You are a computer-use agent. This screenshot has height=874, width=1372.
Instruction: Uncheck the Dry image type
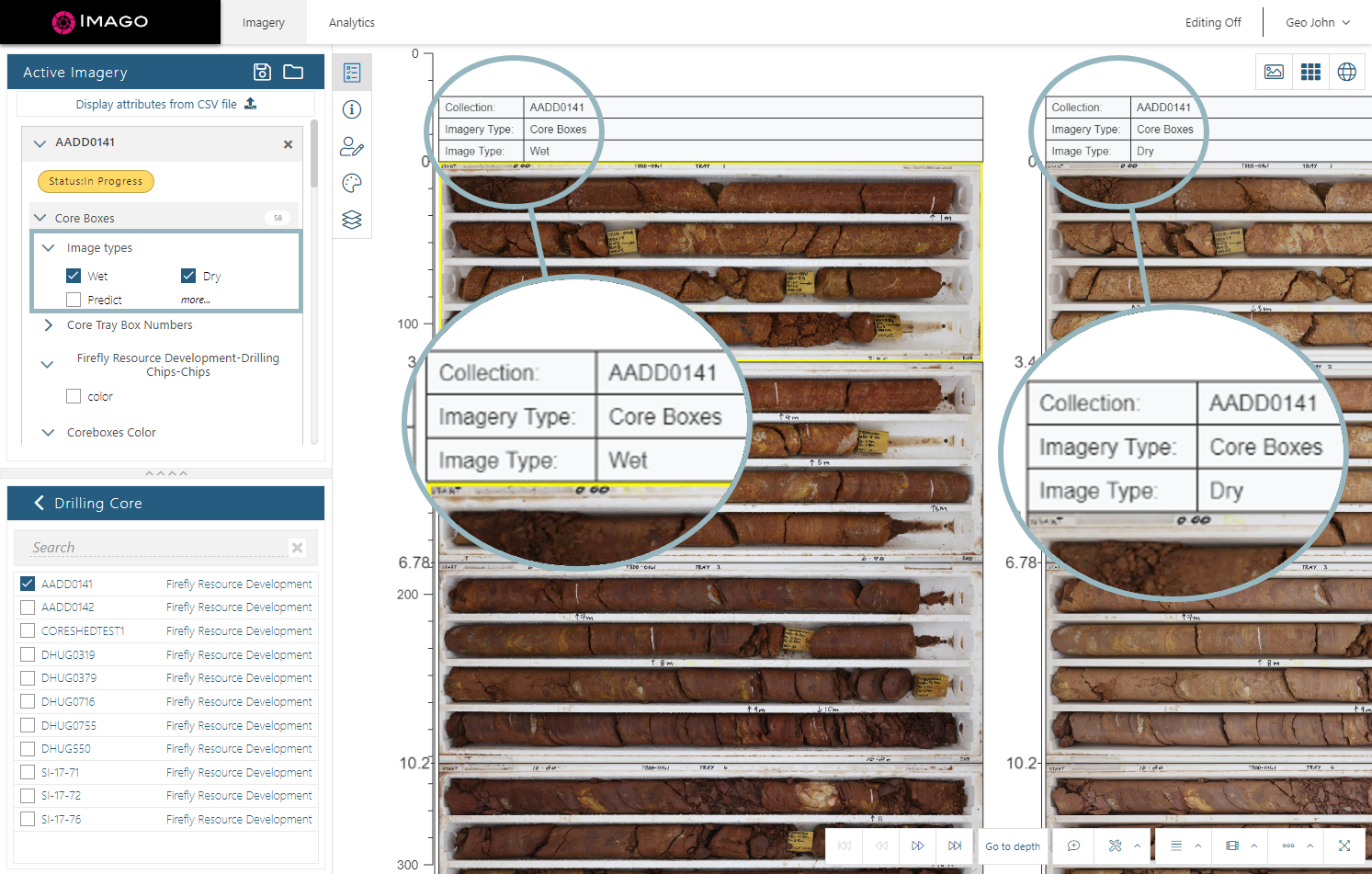[x=188, y=276]
